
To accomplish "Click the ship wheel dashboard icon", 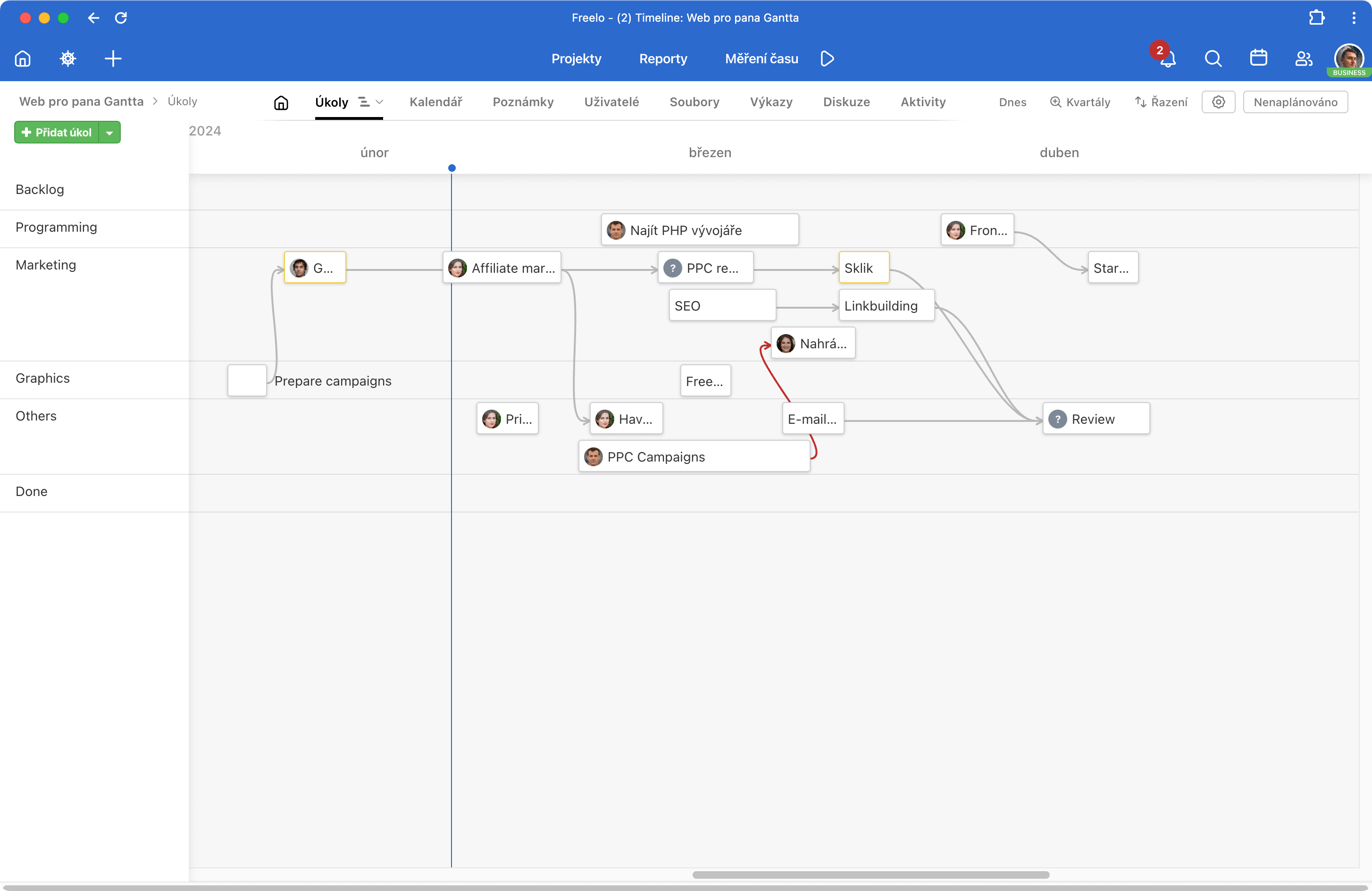I will point(68,58).
